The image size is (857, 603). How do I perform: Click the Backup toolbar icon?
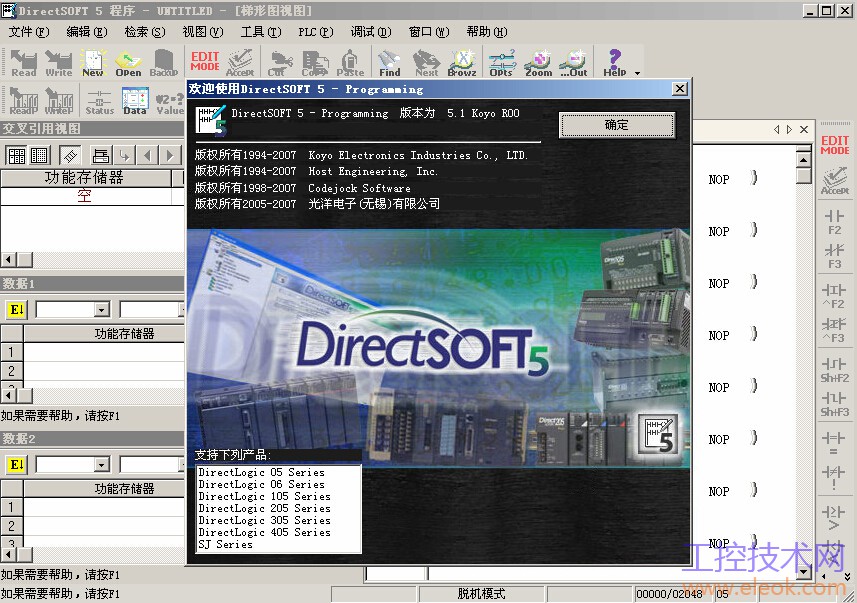click(x=163, y=62)
